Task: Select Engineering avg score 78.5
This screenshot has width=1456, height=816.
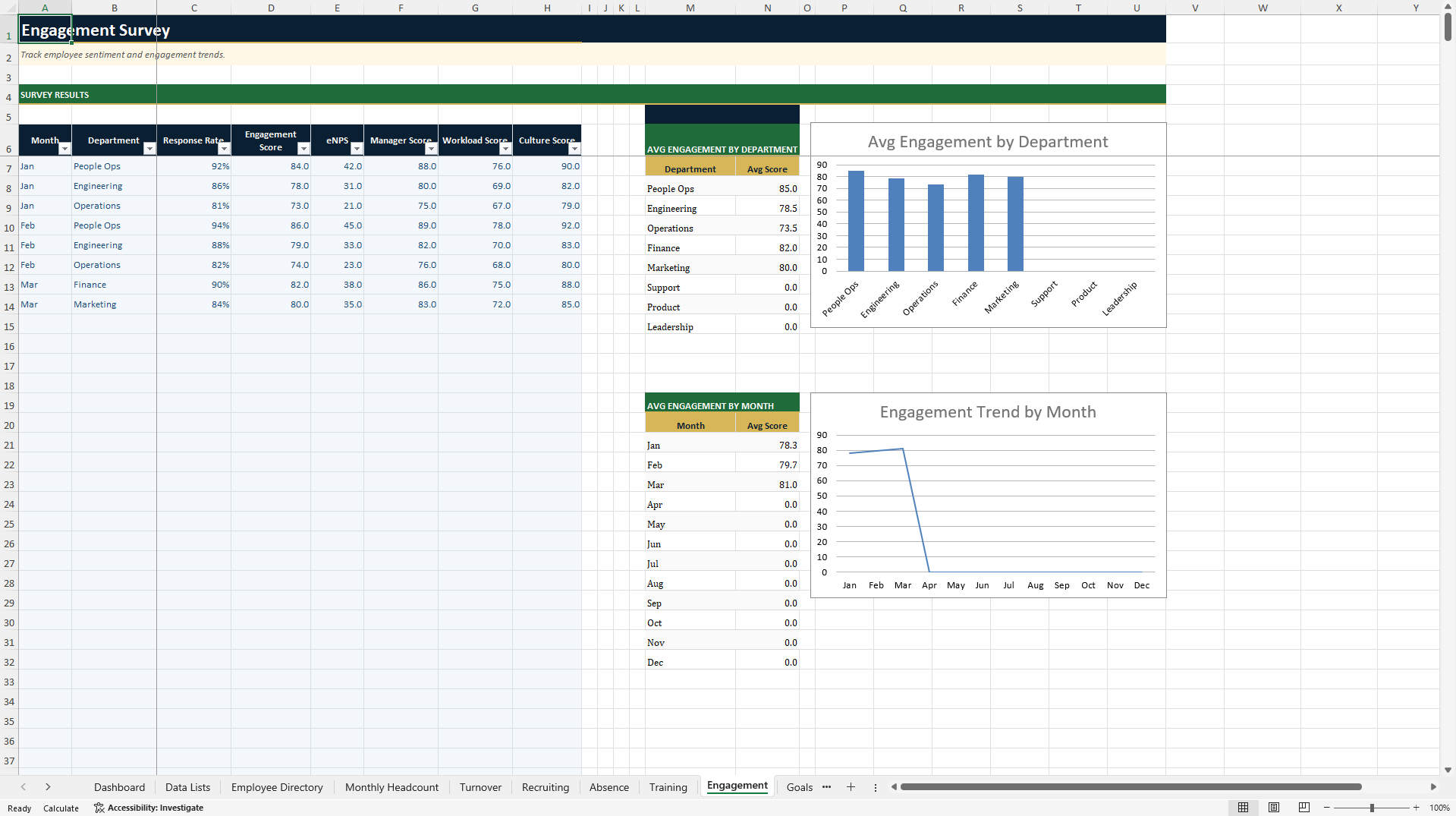Action: click(x=767, y=209)
